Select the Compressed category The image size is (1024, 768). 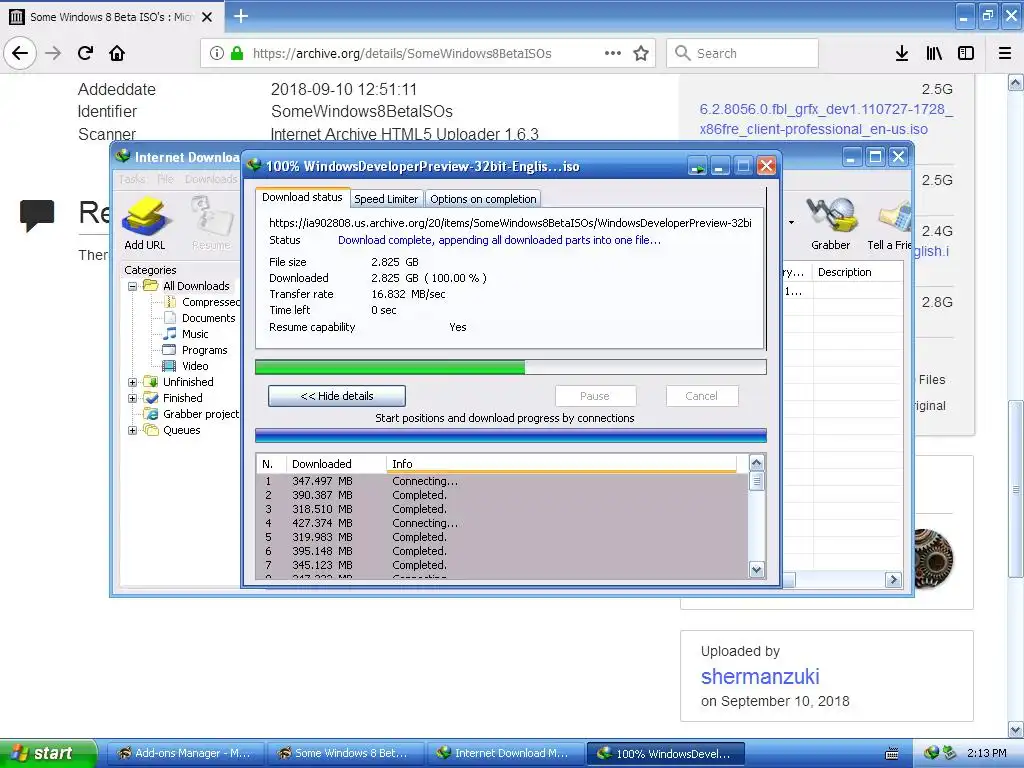210,302
